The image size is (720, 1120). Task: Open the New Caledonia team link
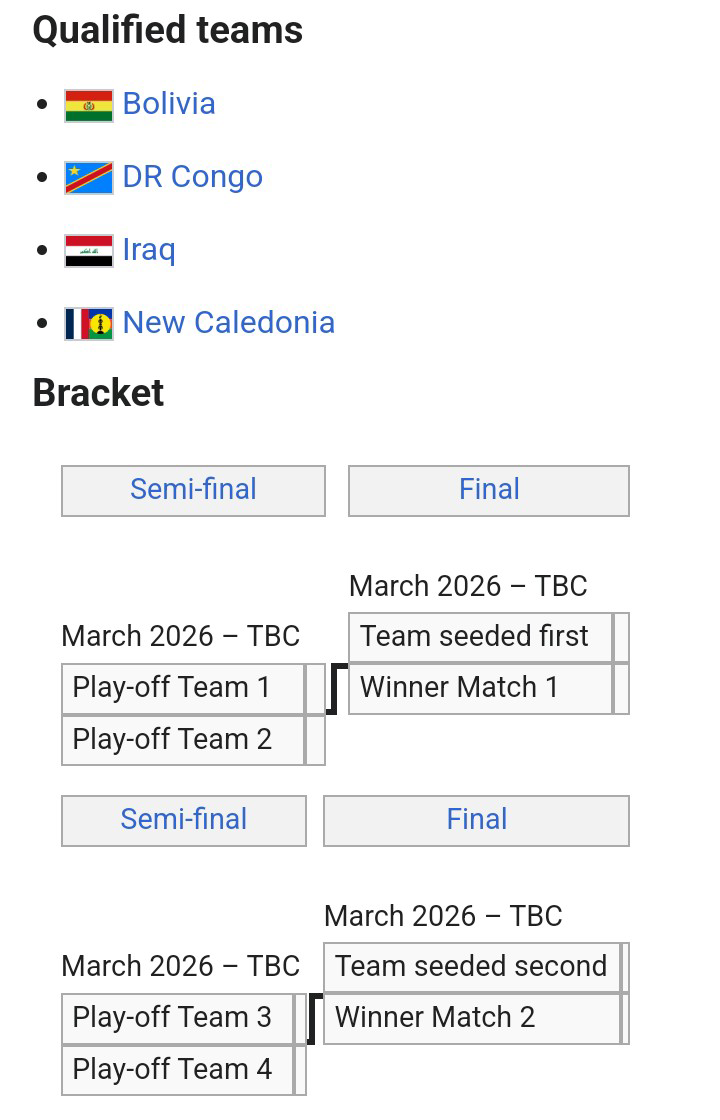229,323
